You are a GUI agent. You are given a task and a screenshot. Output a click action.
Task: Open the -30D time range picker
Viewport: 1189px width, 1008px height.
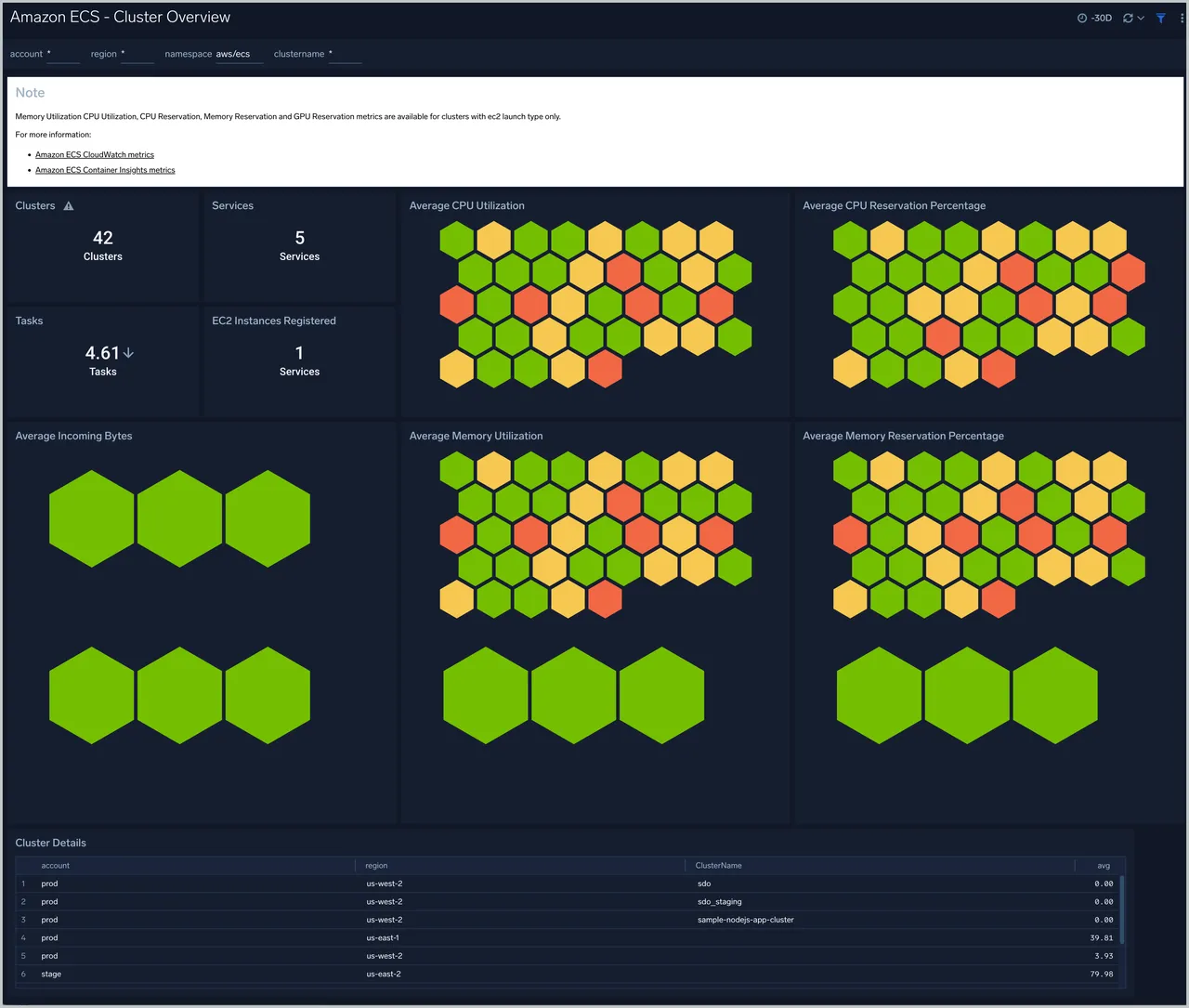click(x=1094, y=18)
